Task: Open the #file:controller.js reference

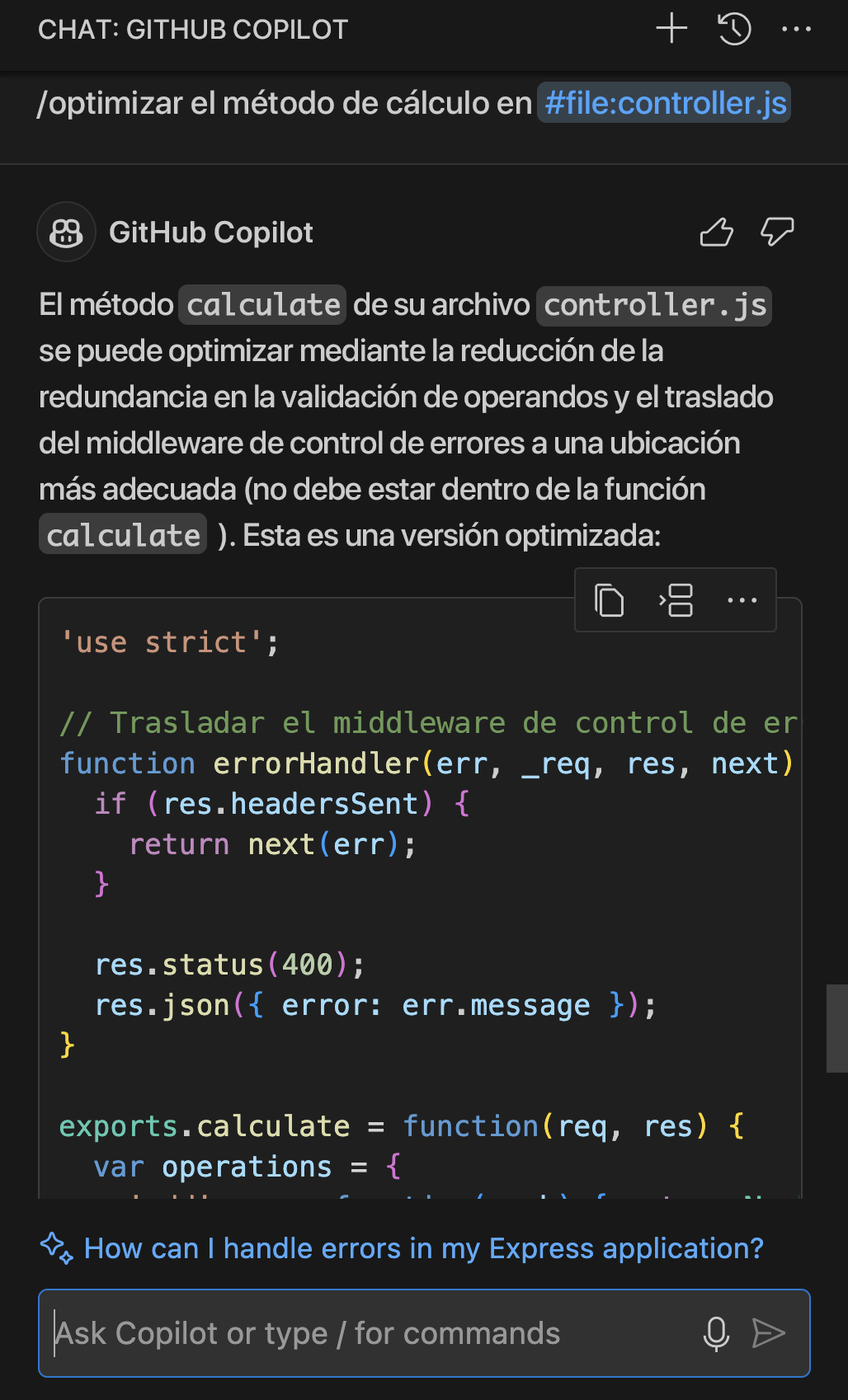Action: tap(664, 103)
